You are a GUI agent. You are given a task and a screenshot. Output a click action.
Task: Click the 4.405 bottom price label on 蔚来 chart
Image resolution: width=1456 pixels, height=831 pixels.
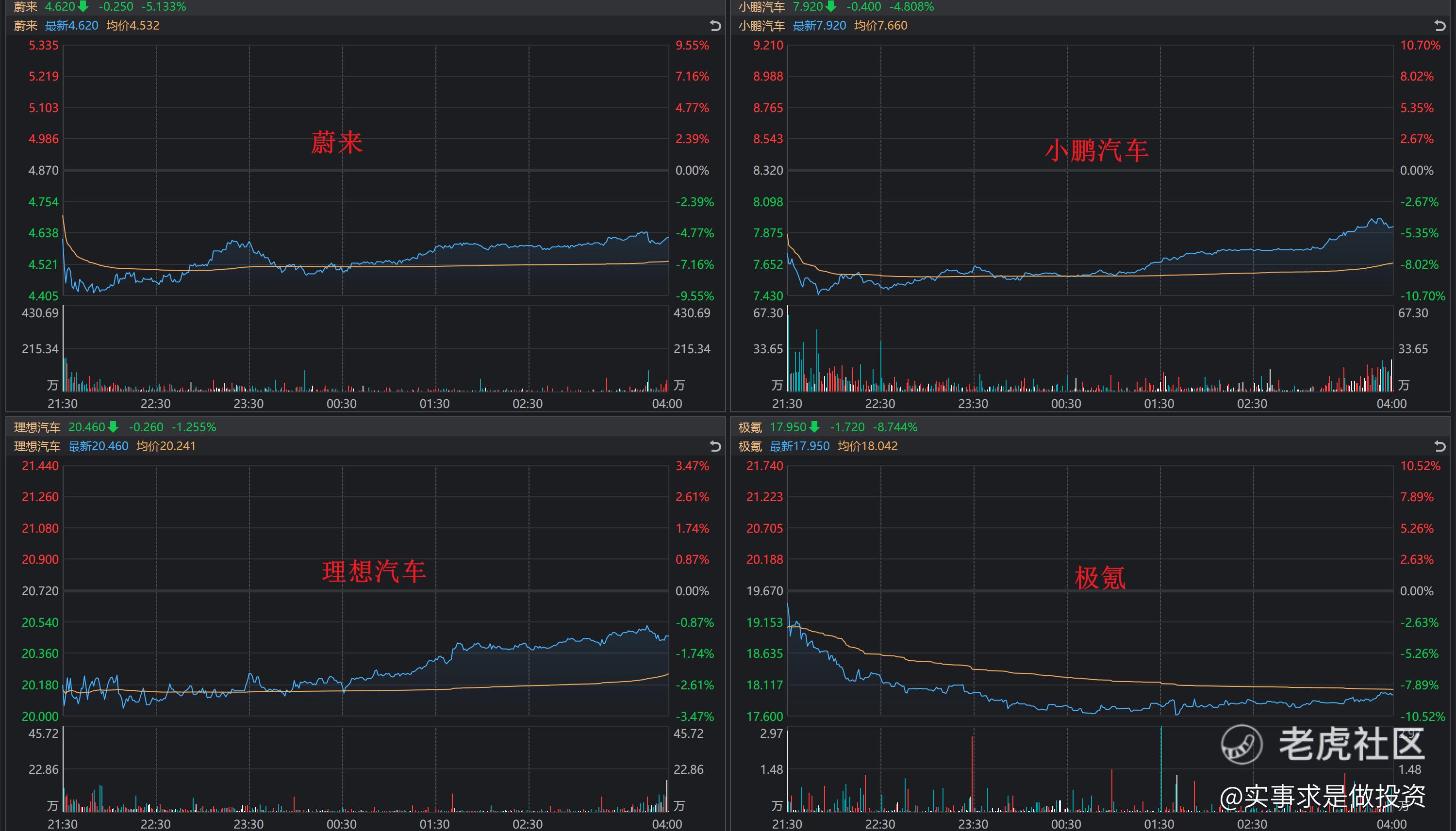point(43,295)
